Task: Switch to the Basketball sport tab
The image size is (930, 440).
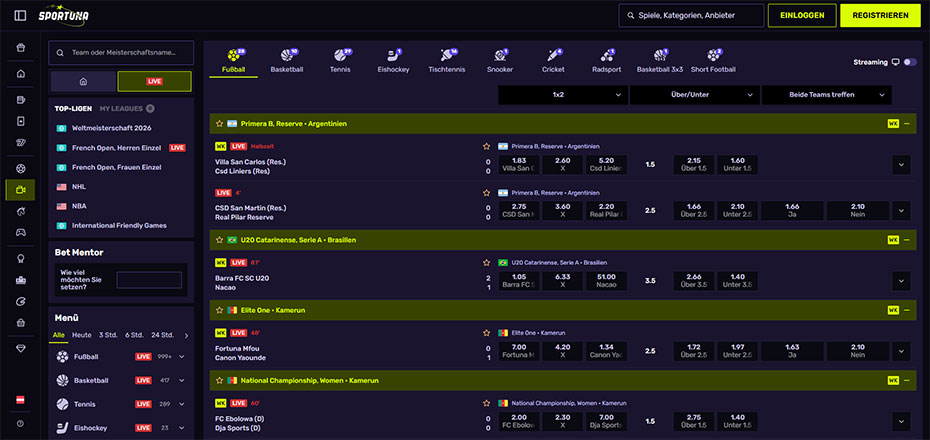Action: 287,61
